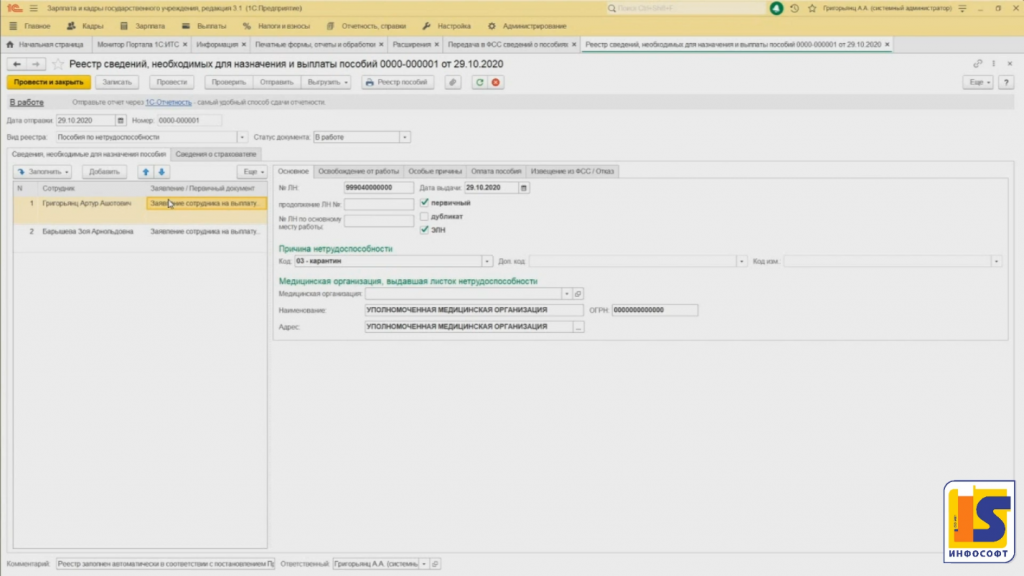The image size is (1024, 576).
Task: Expand the Код причины нетрудоспособности dropdown
Action: click(x=487, y=261)
